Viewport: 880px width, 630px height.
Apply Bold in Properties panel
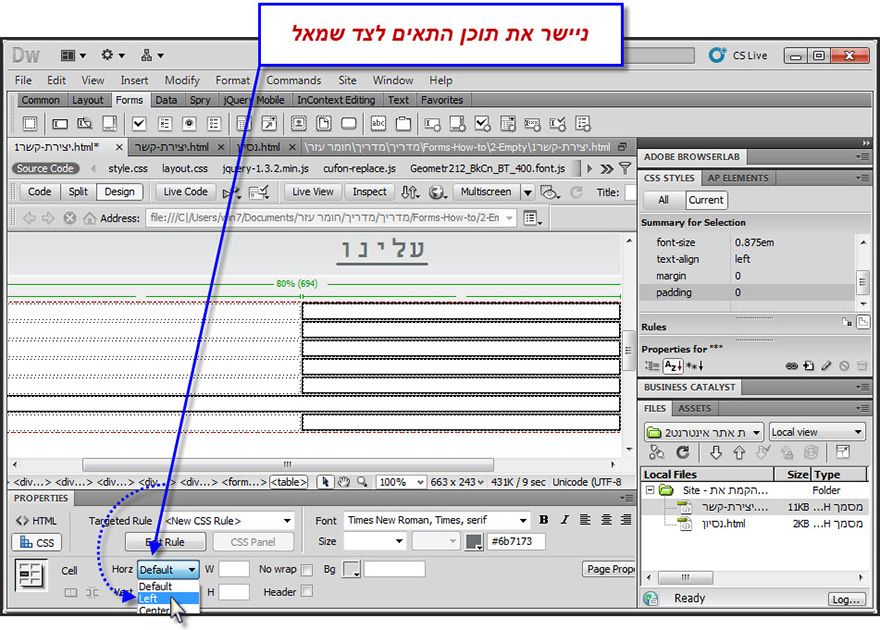(x=543, y=519)
